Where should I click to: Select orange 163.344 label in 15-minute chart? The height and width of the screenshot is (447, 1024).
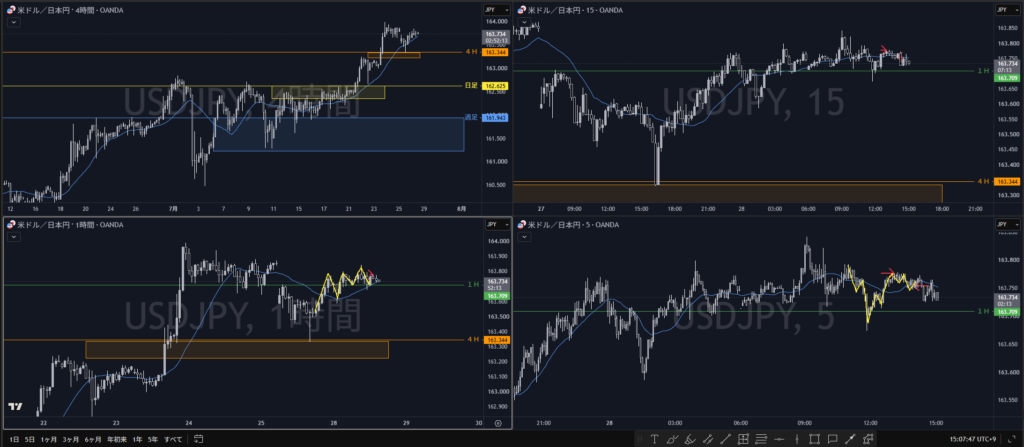[1006, 181]
